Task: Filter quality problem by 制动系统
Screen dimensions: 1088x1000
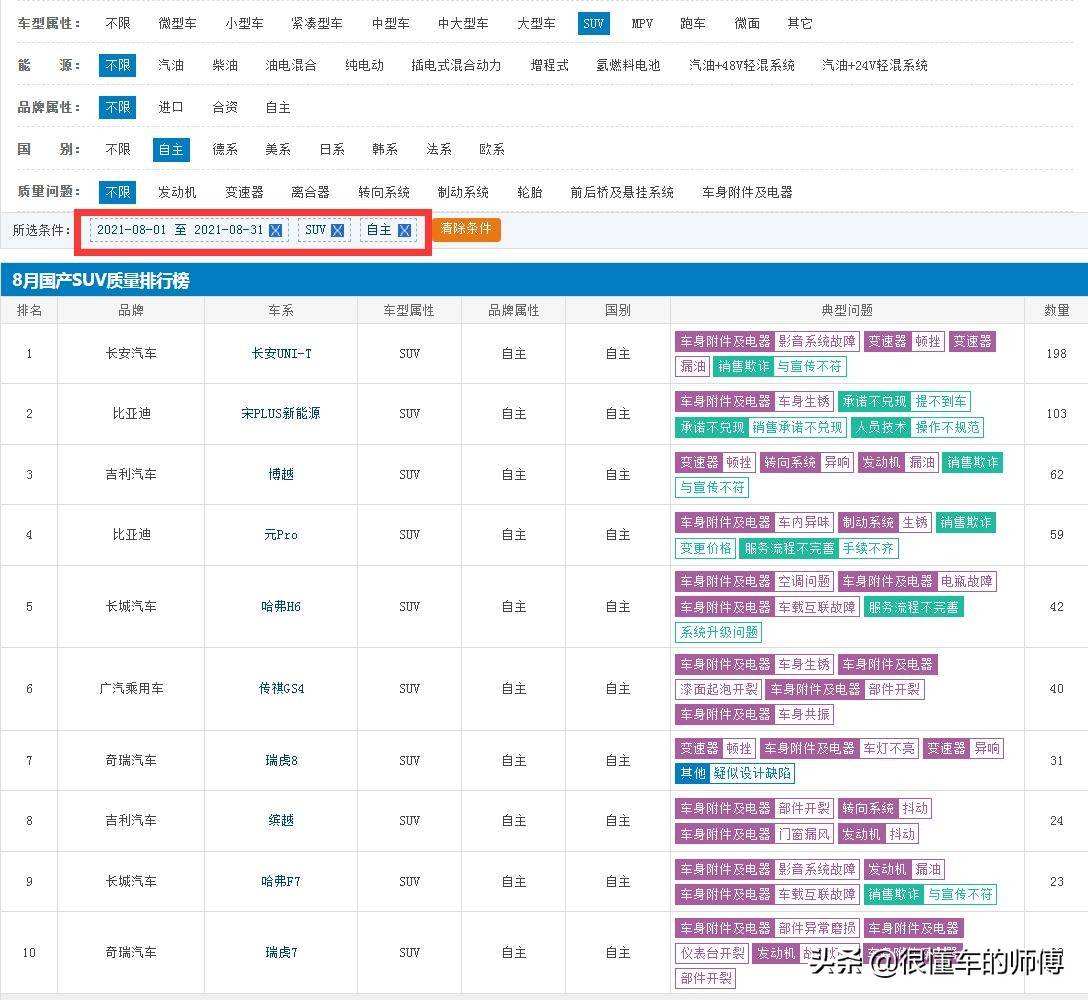Action: click(x=463, y=192)
